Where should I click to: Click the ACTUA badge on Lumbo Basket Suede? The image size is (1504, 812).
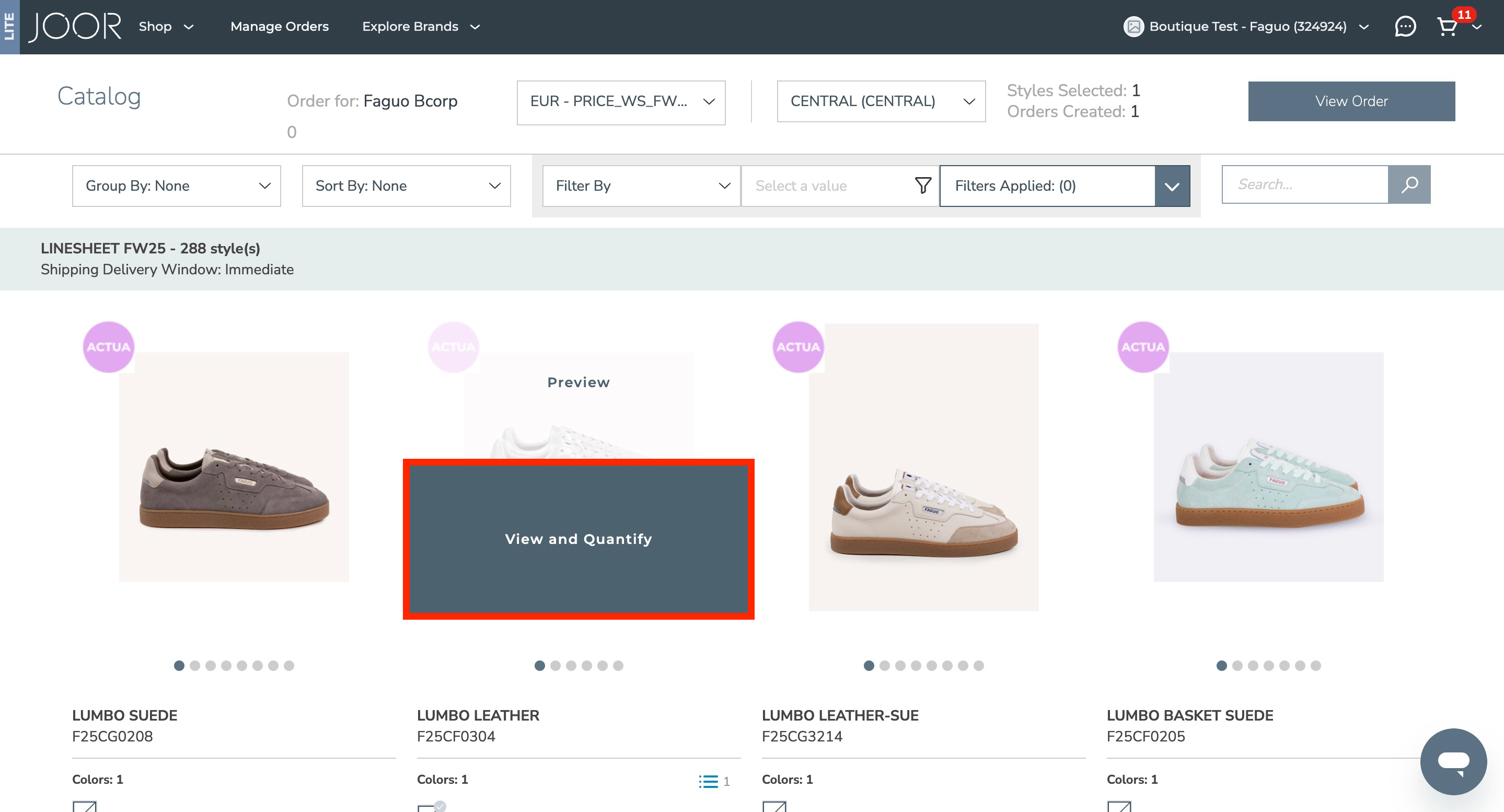coord(1142,347)
